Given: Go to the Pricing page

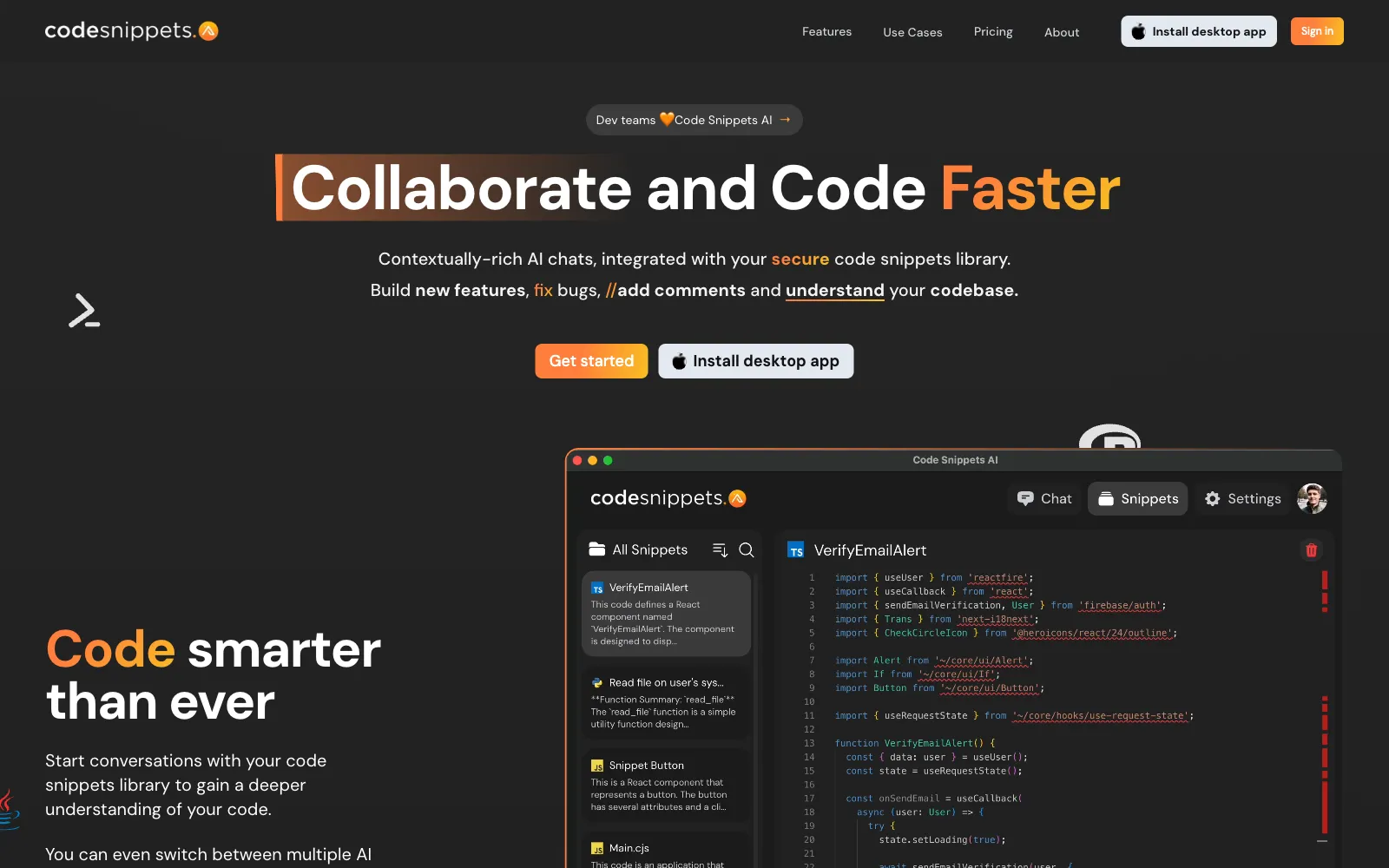Looking at the screenshot, I should 993,31.
